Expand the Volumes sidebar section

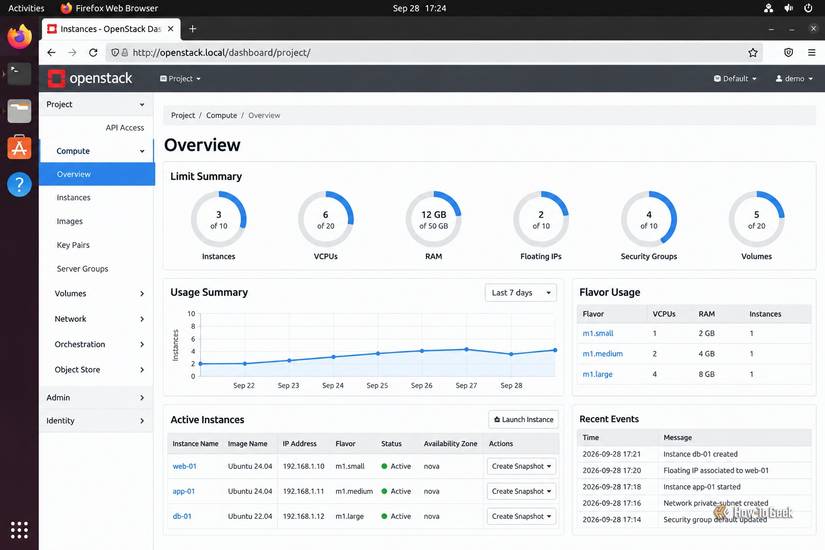tap(97, 294)
